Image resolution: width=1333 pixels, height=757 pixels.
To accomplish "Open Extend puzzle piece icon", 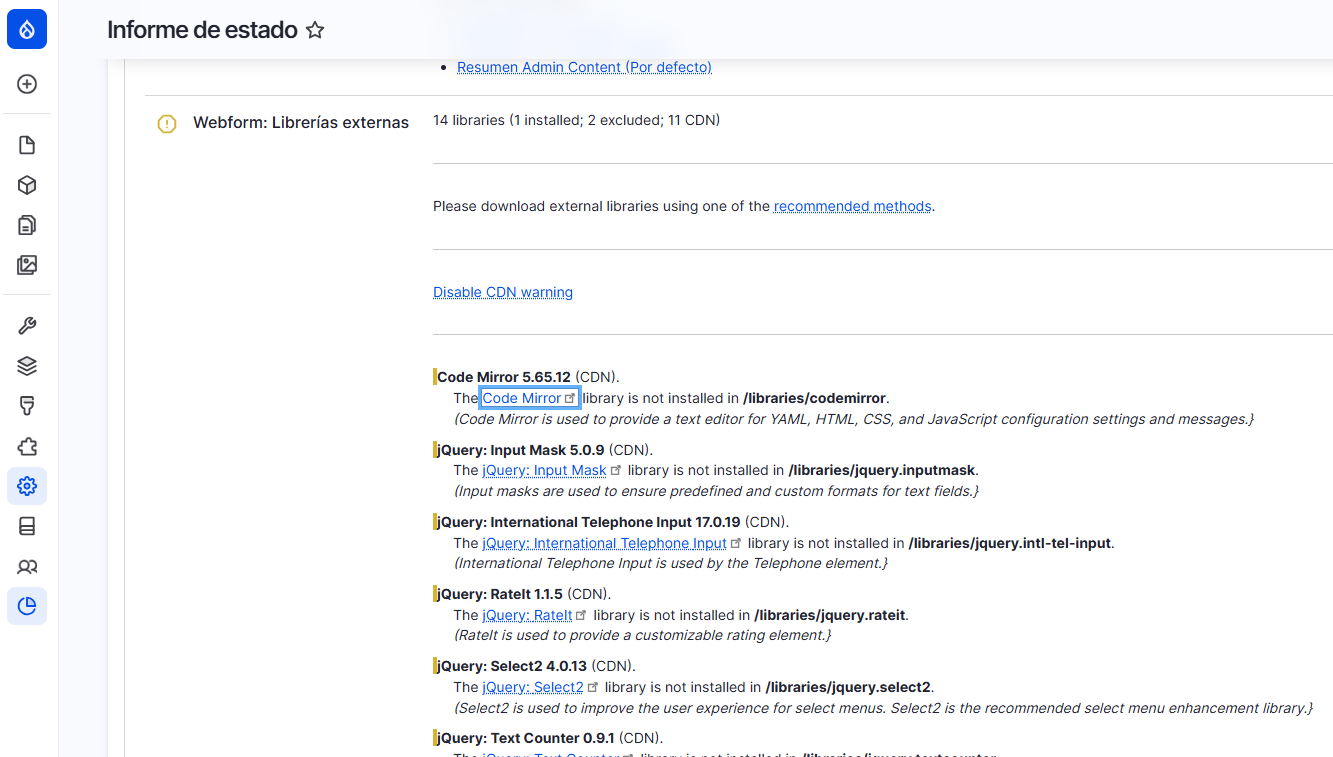I will coord(27,446).
